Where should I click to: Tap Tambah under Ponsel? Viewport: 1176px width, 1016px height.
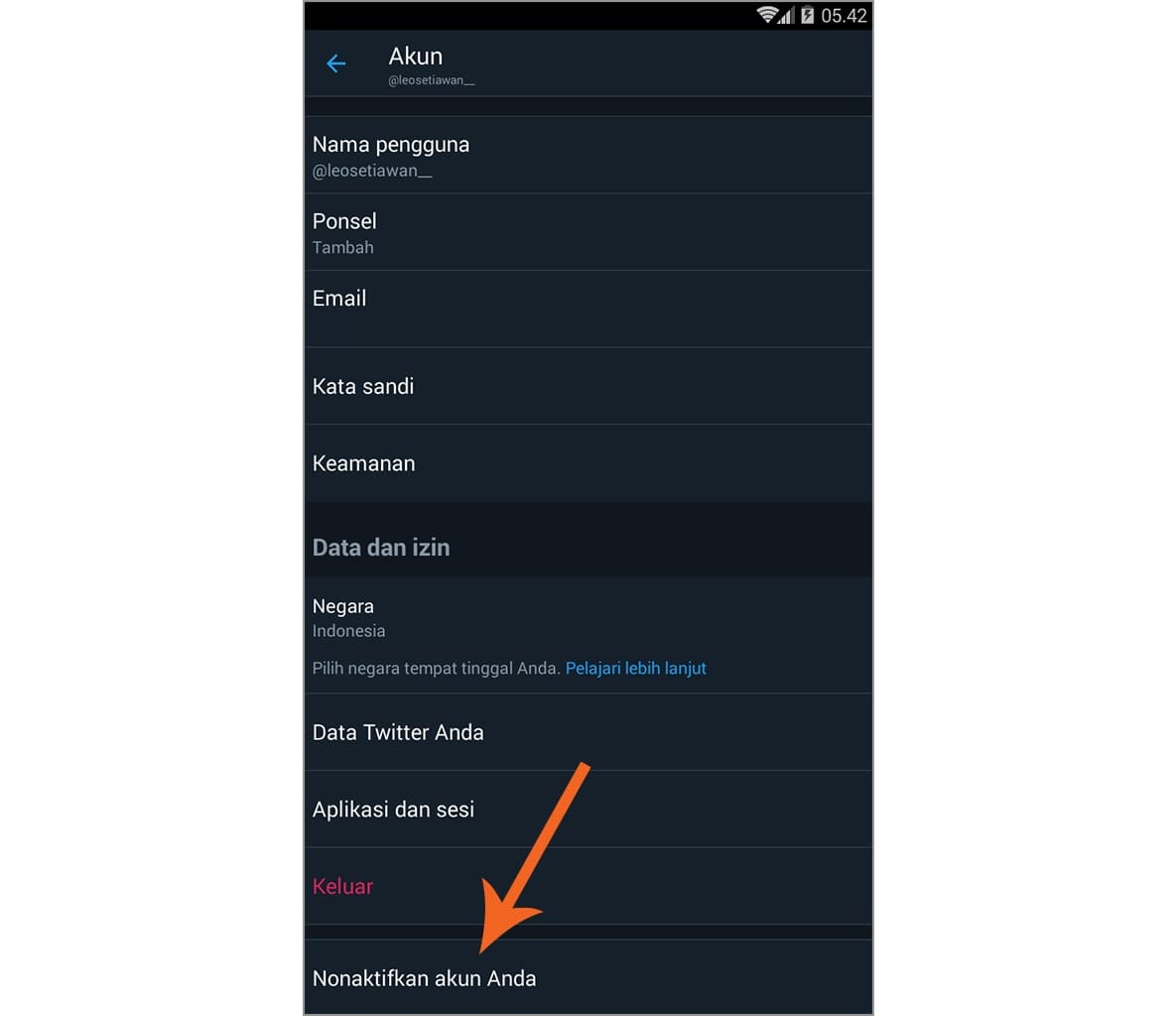tap(342, 247)
